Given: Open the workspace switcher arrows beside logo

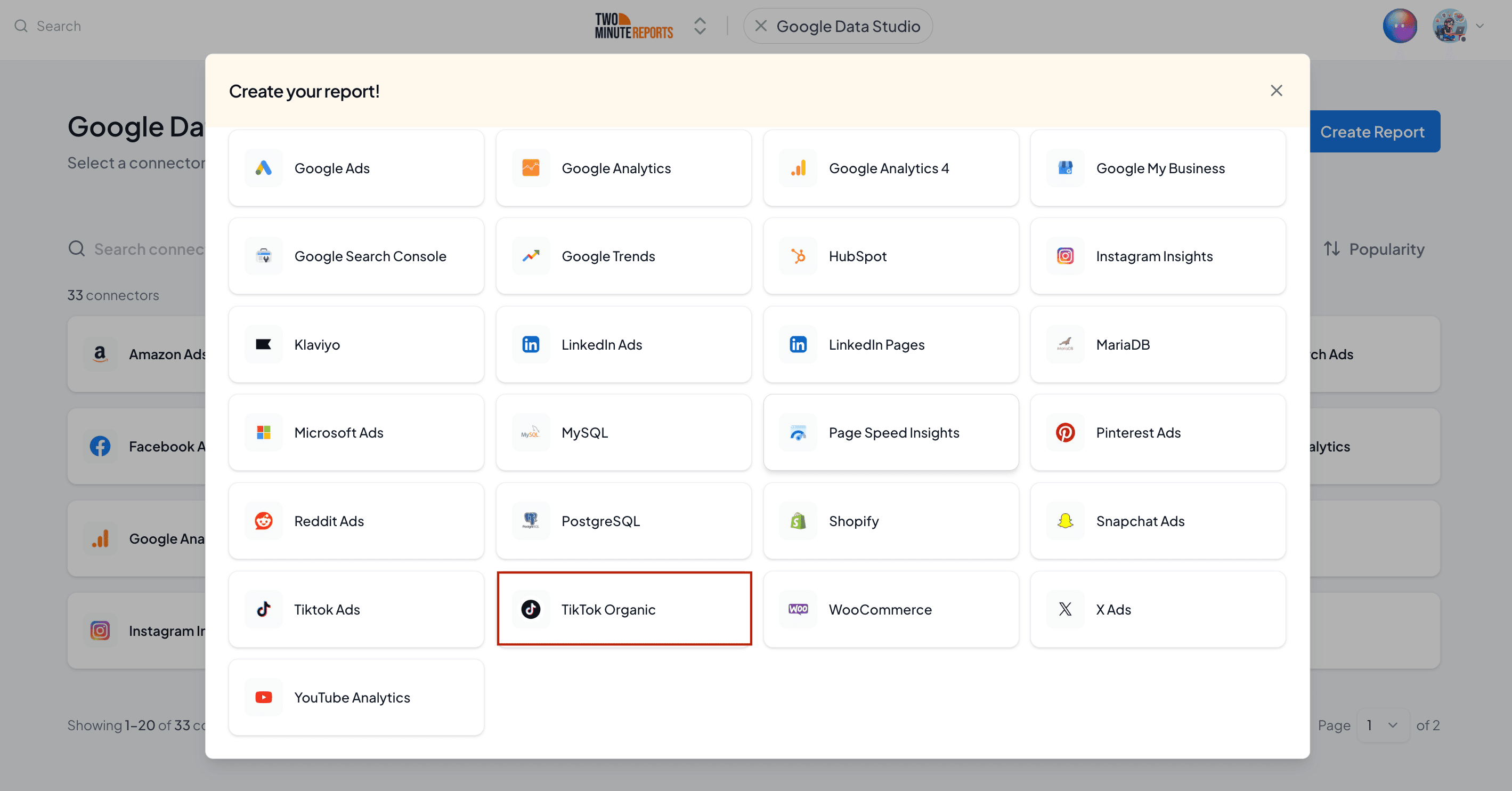Looking at the screenshot, I should tap(700, 27).
